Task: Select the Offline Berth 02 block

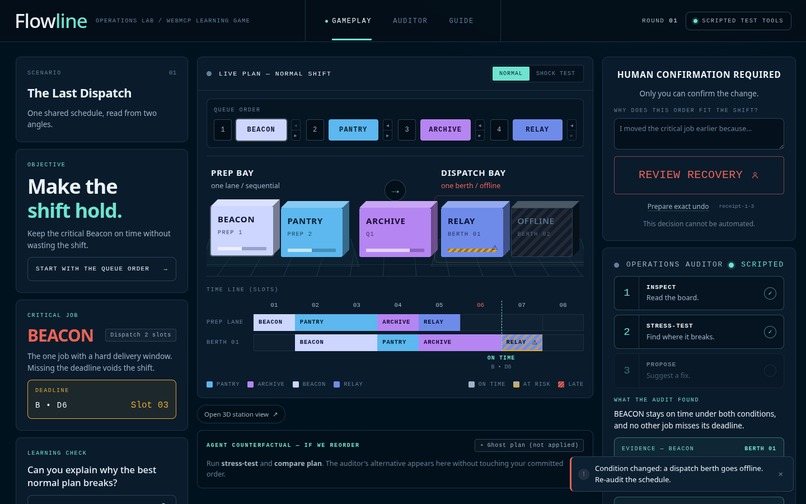Action: [x=545, y=229]
